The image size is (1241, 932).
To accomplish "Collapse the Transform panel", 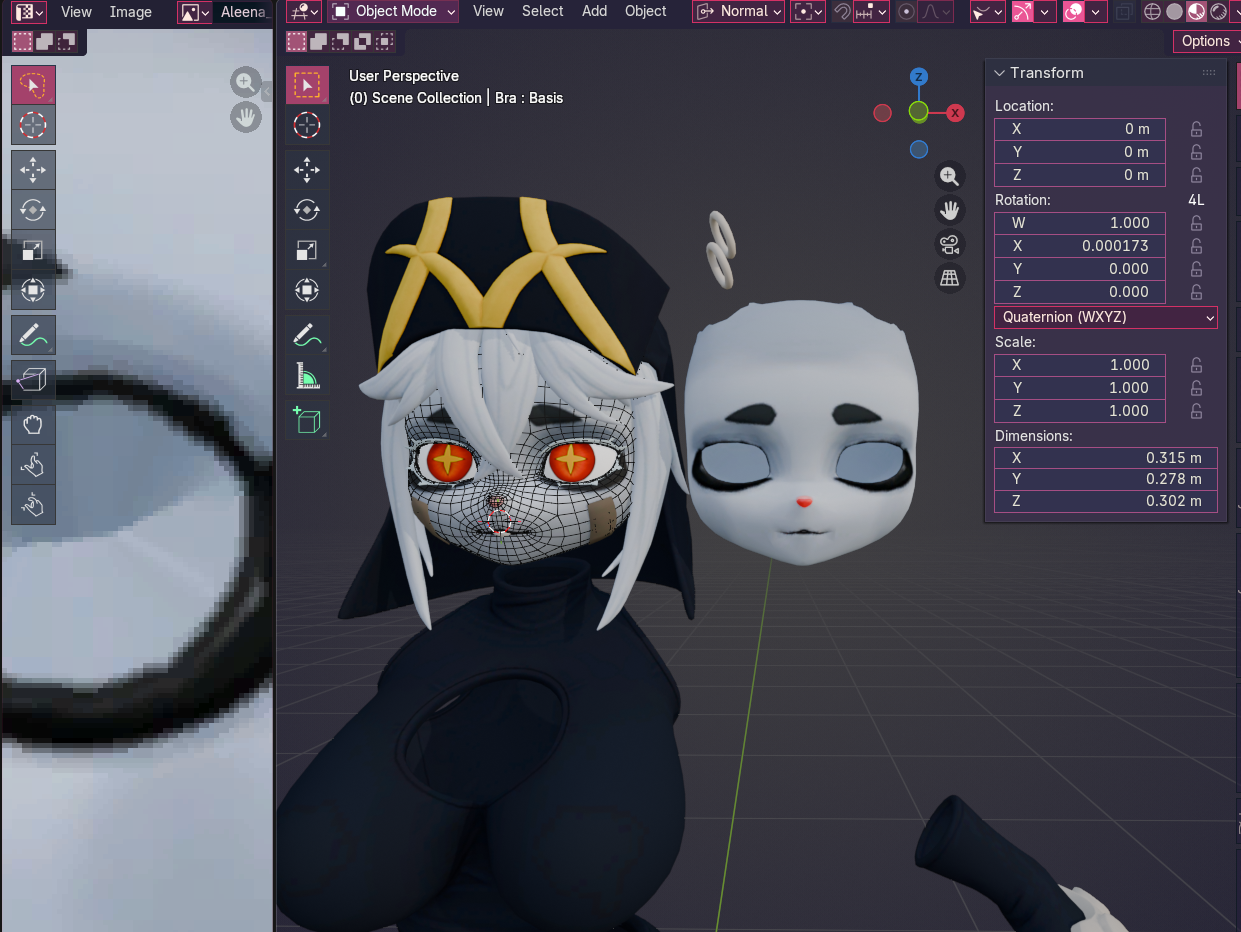I will coord(1000,73).
